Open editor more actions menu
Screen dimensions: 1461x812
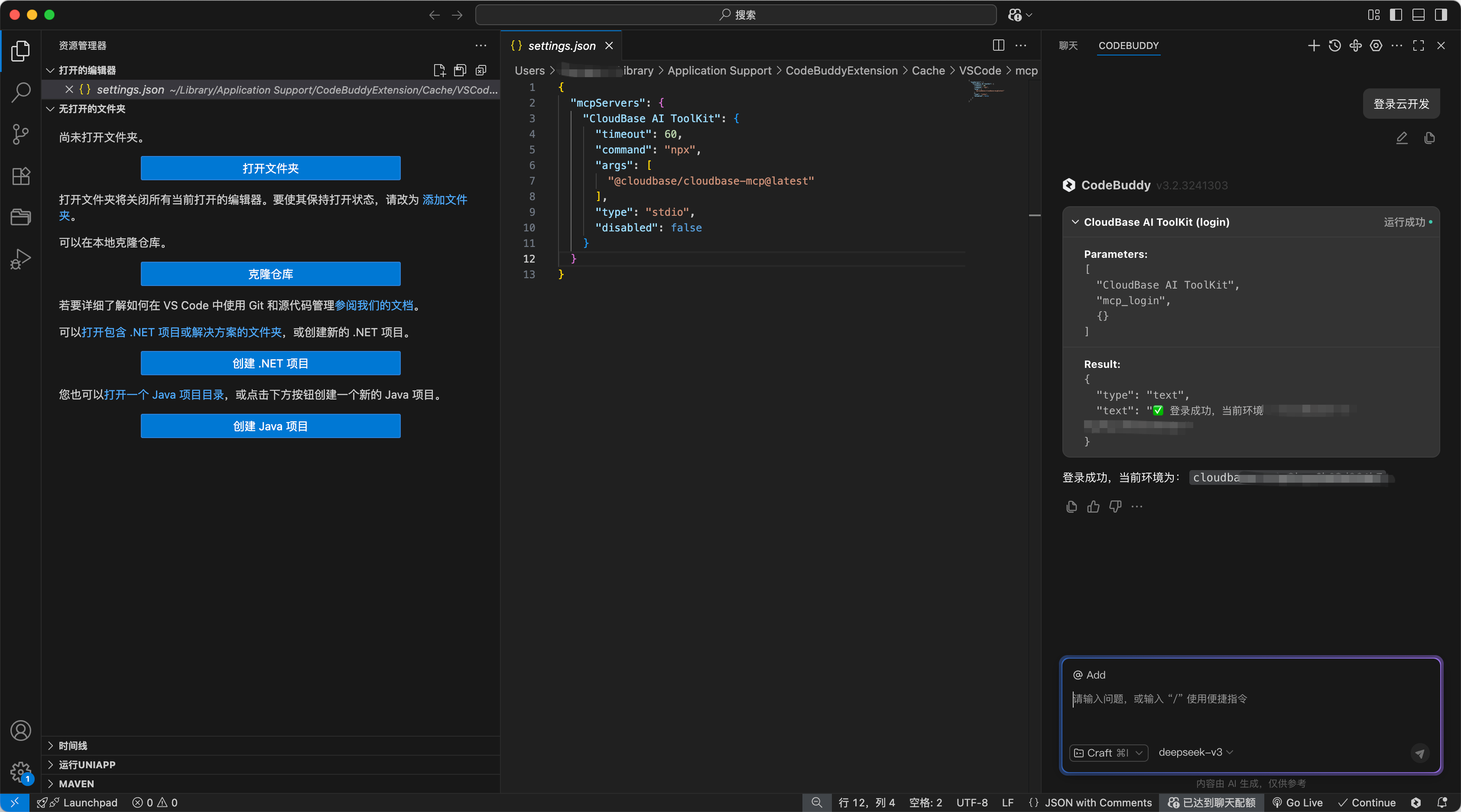pos(1021,45)
